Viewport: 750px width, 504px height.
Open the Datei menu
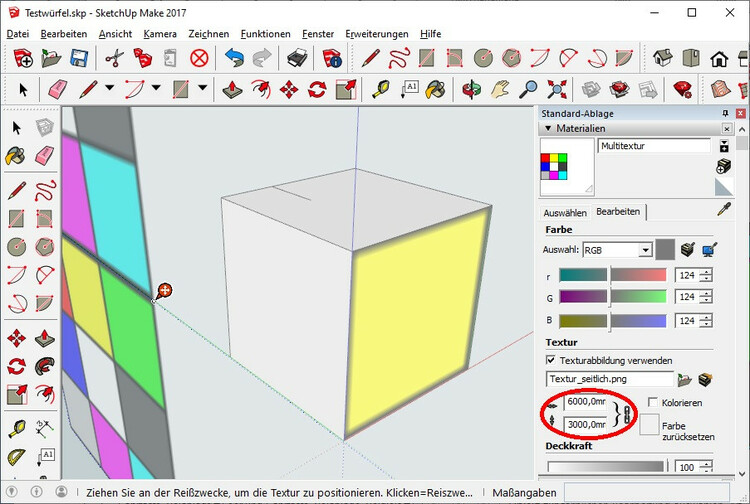(18, 34)
